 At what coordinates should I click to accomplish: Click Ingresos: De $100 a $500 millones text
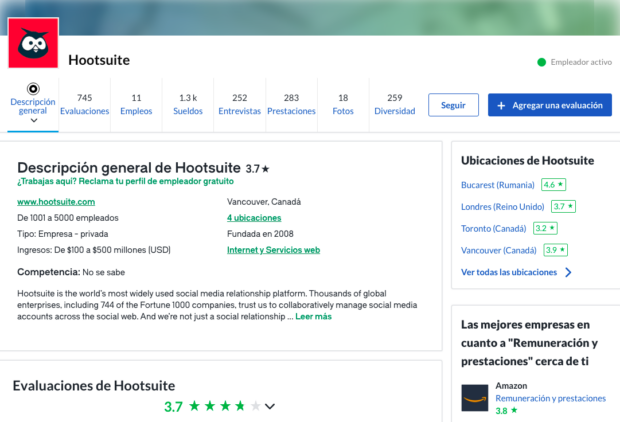pos(94,250)
